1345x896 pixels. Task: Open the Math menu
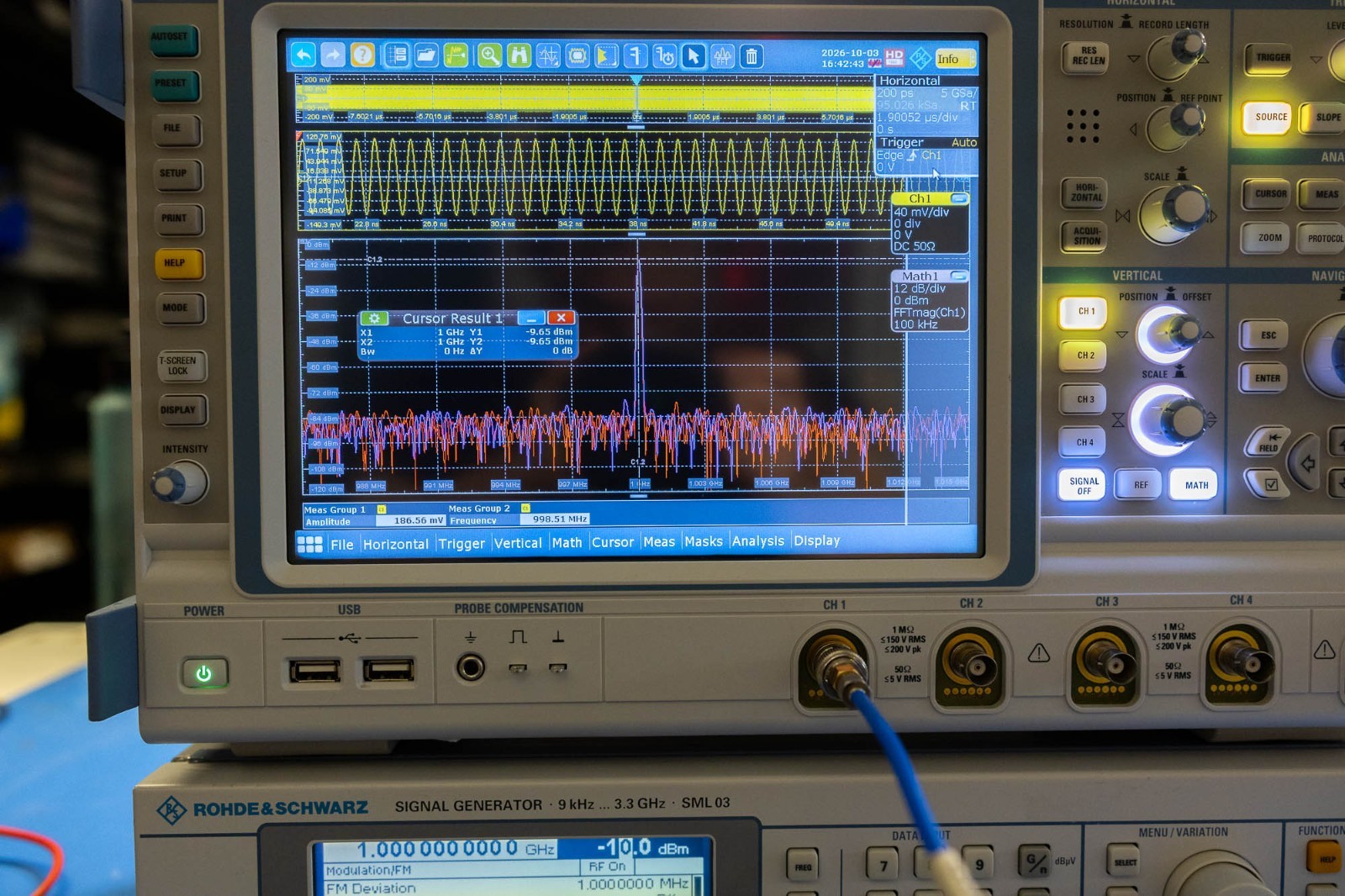567,543
